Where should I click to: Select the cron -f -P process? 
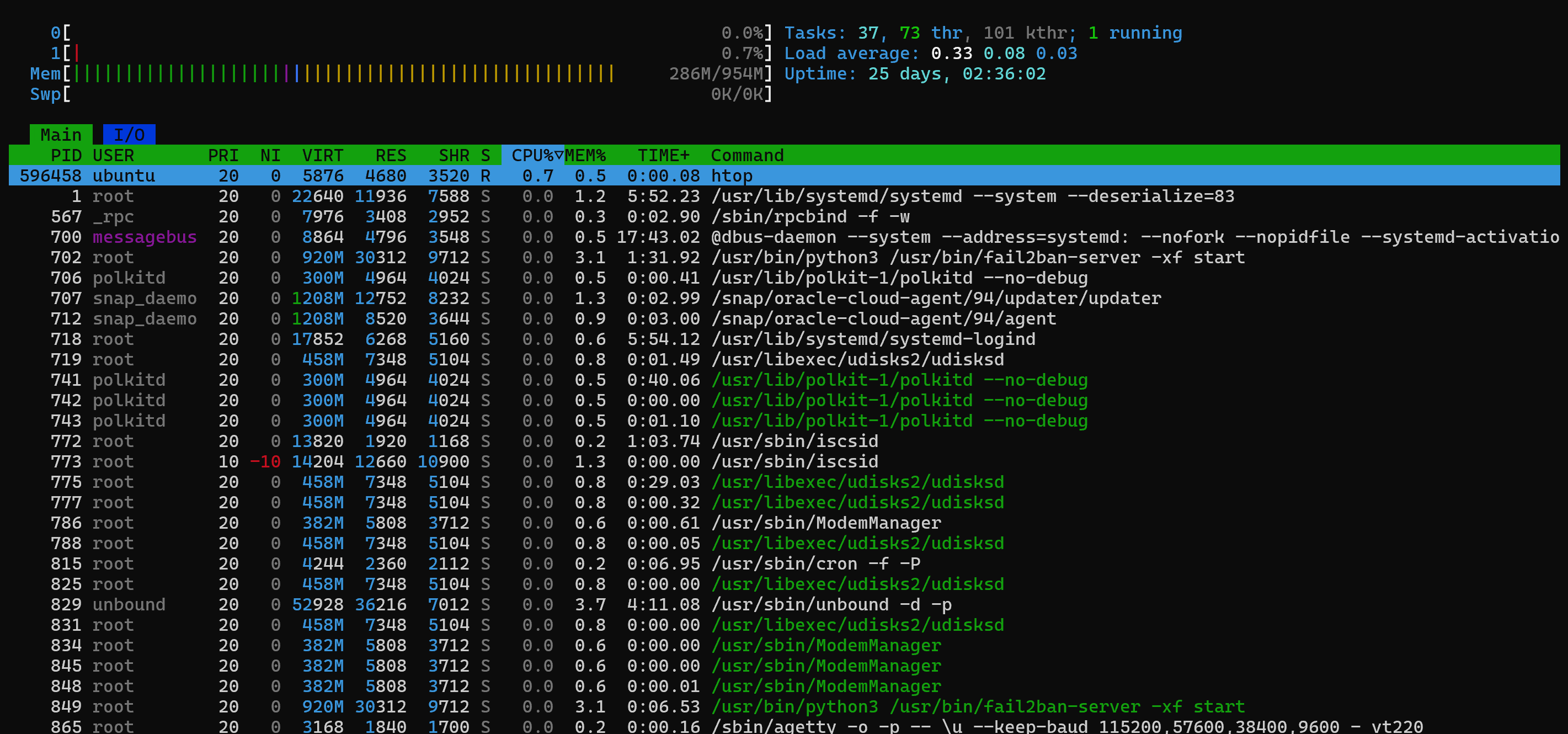click(x=815, y=563)
